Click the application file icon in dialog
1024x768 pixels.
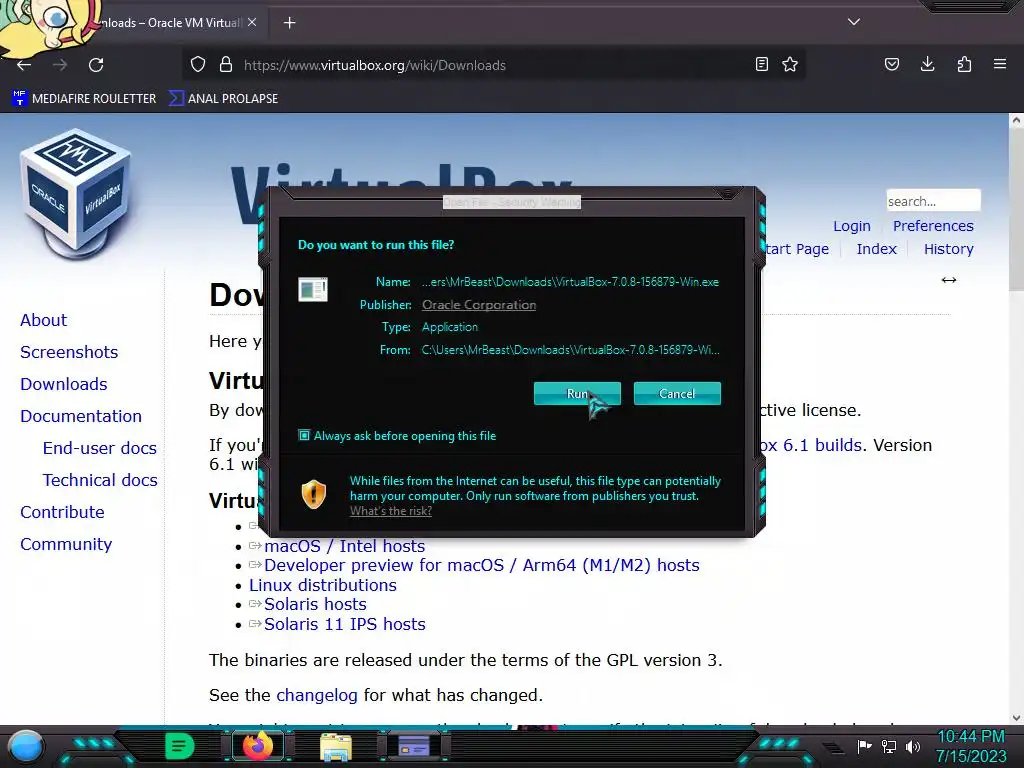click(x=313, y=289)
